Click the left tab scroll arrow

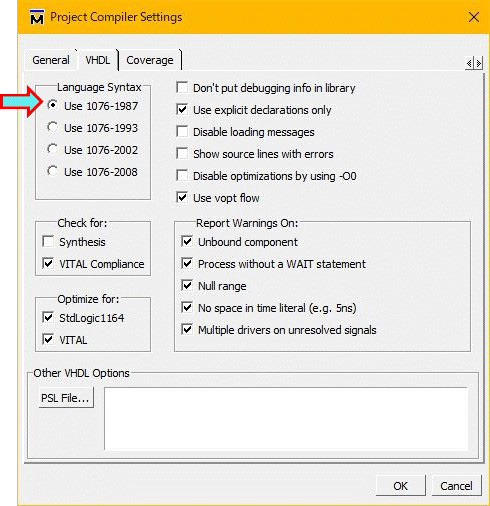pos(469,63)
